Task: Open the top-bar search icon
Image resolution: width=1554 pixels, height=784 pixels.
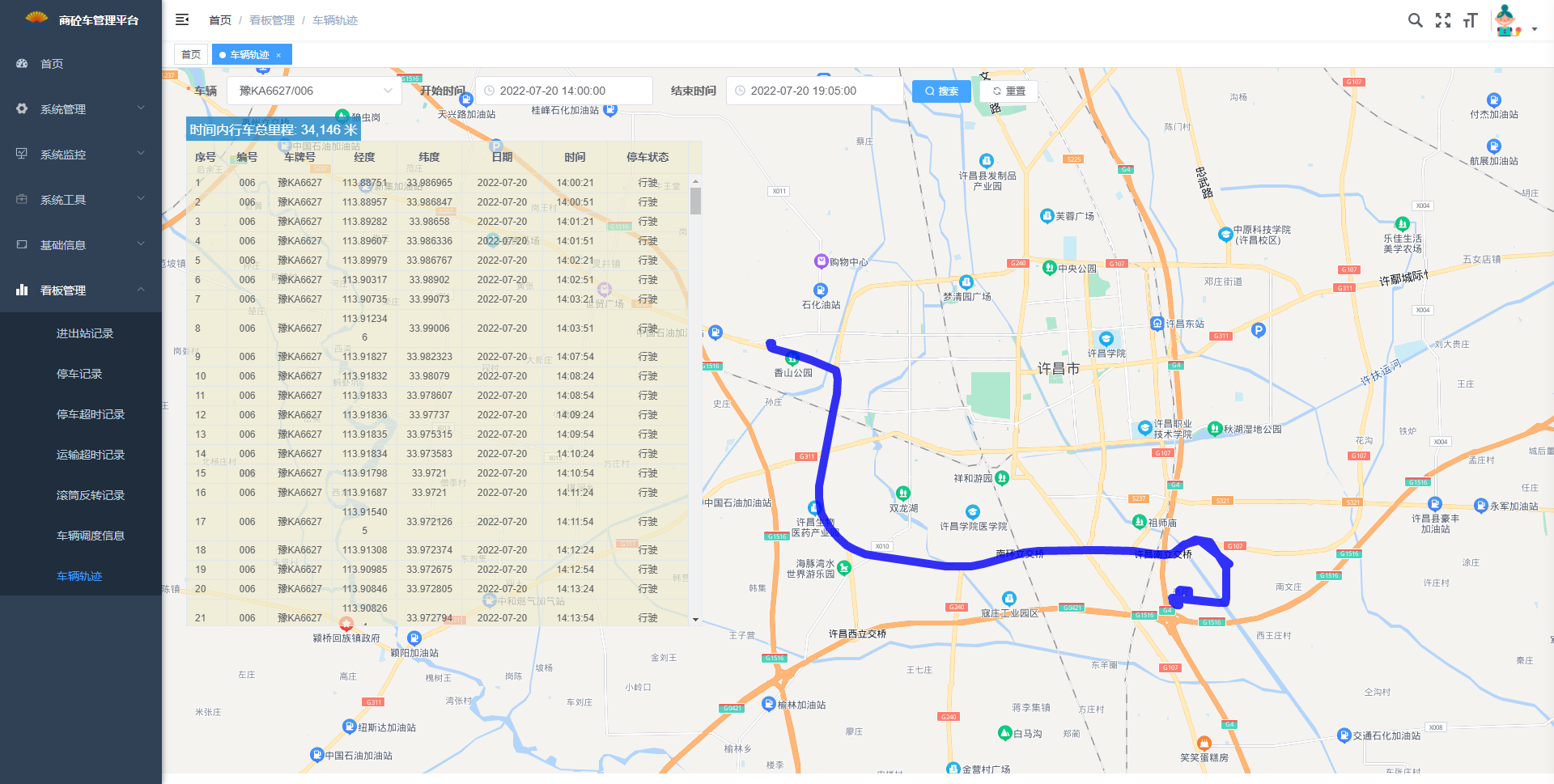Action: click(x=1415, y=20)
